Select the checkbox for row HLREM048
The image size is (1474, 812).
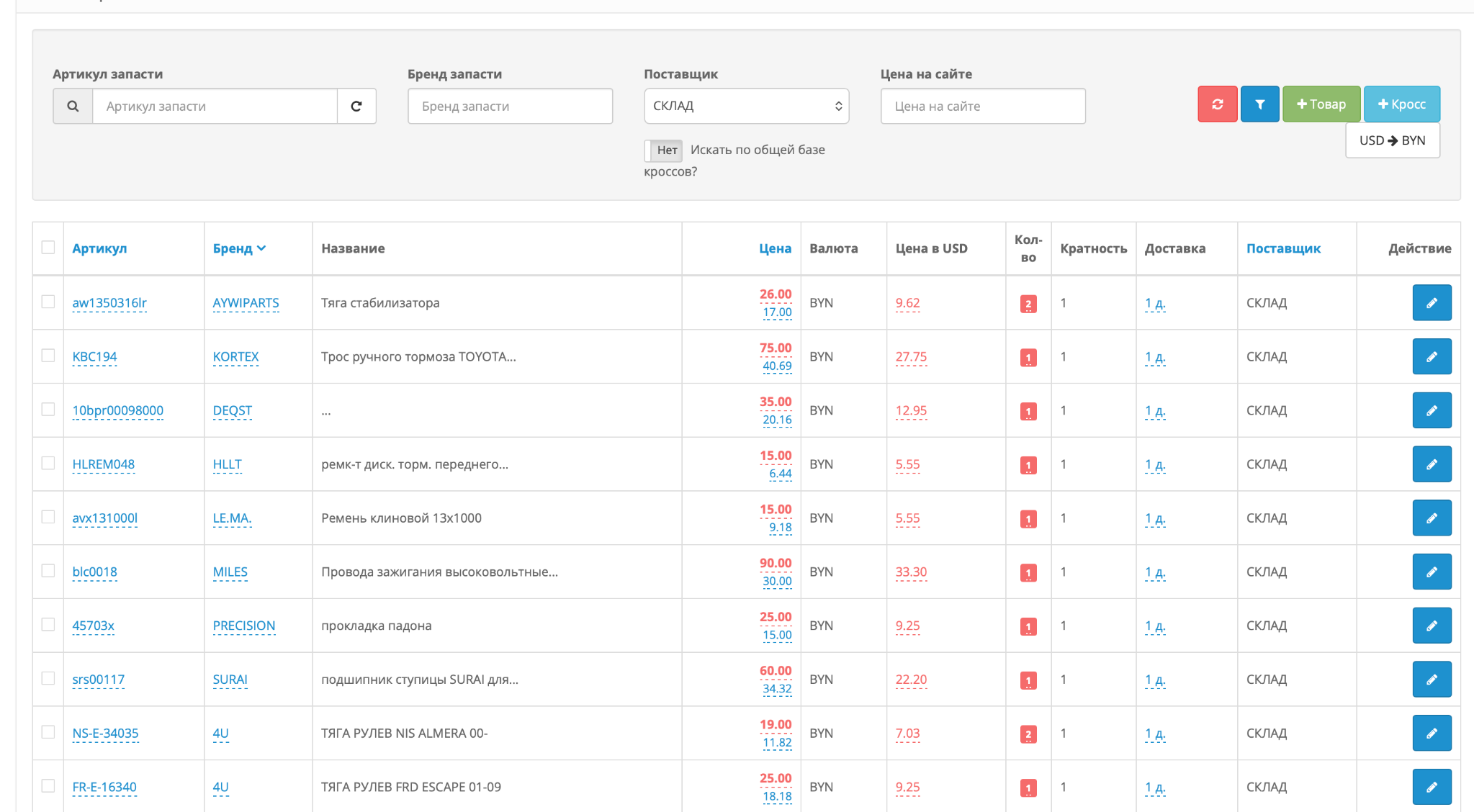click(x=48, y=463)
